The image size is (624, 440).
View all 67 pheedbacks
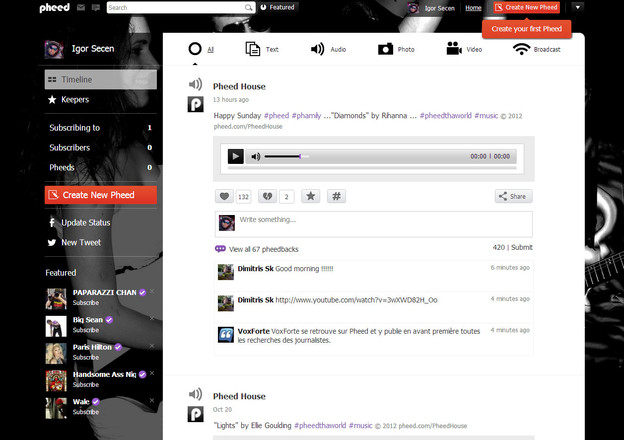tap(257, 249)
